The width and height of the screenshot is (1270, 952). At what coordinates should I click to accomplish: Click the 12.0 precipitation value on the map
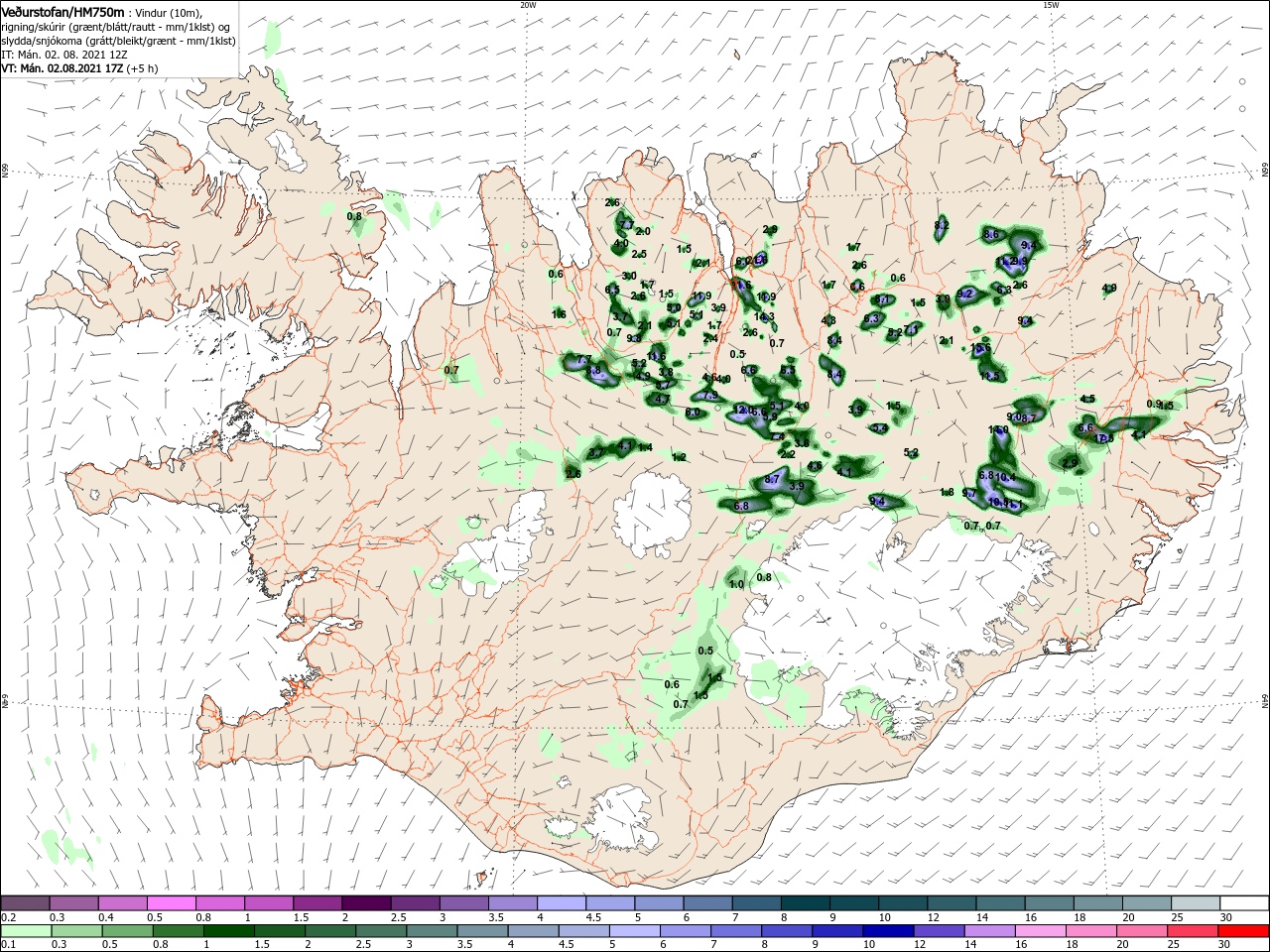pos(744,410)
